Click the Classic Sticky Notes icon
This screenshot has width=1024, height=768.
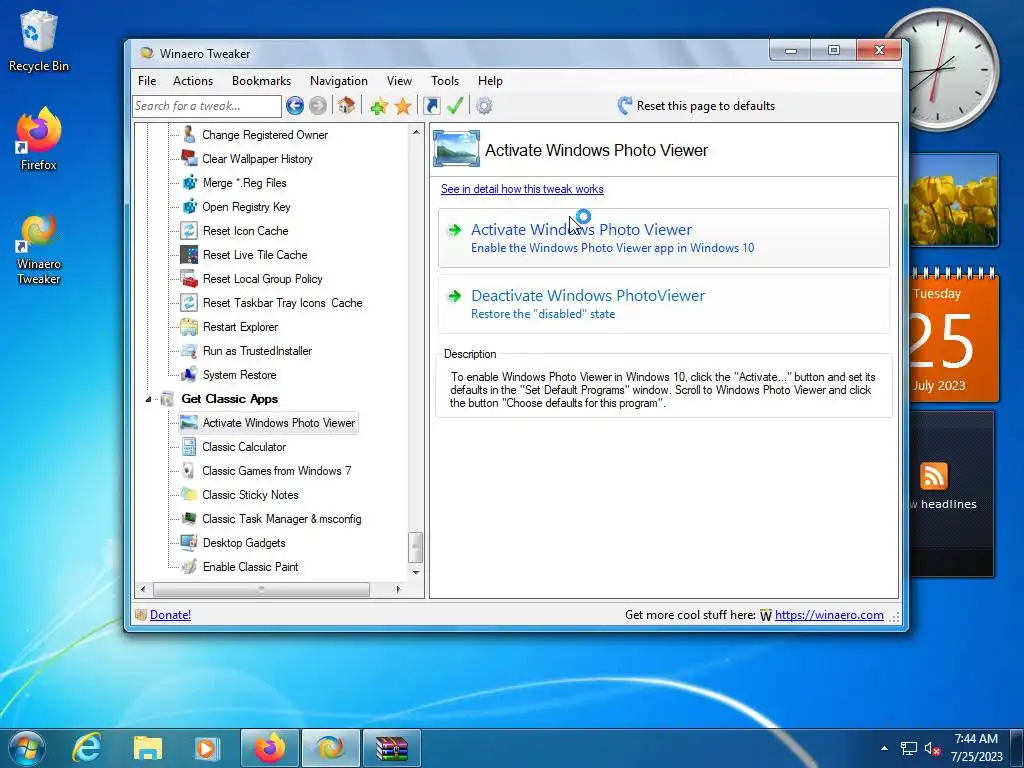(189, 494)
